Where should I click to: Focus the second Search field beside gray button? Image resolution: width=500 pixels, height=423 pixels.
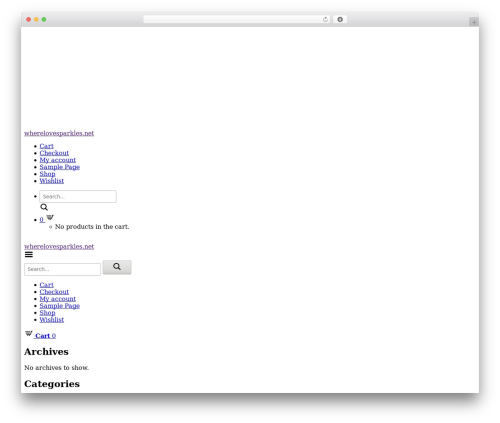pos(62,269)
